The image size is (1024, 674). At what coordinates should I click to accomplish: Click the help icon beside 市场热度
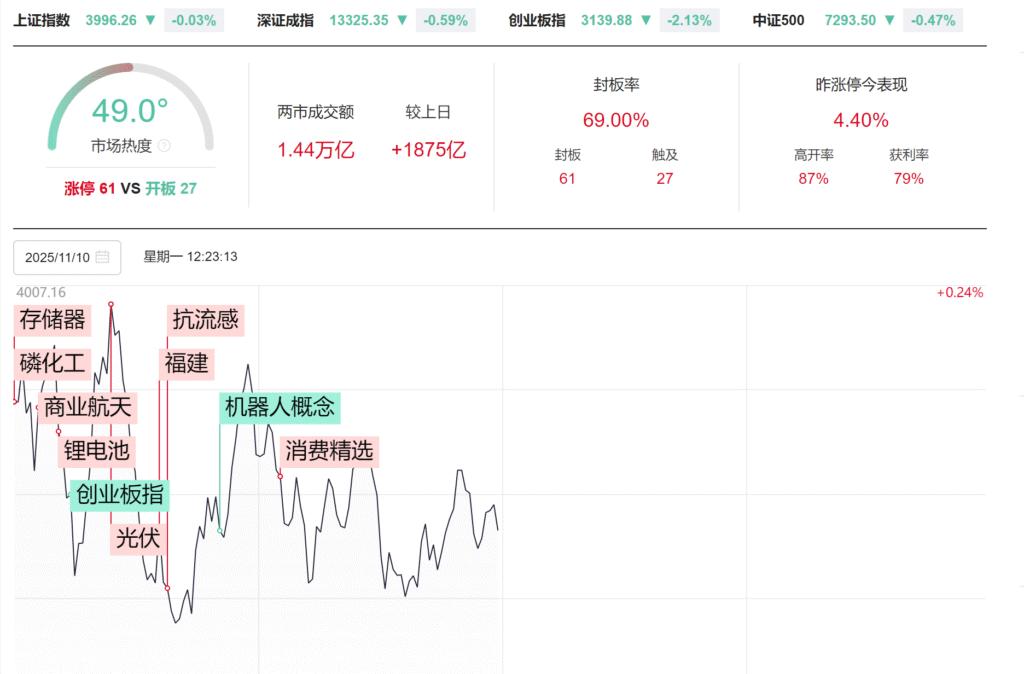(x=164, y=146)
